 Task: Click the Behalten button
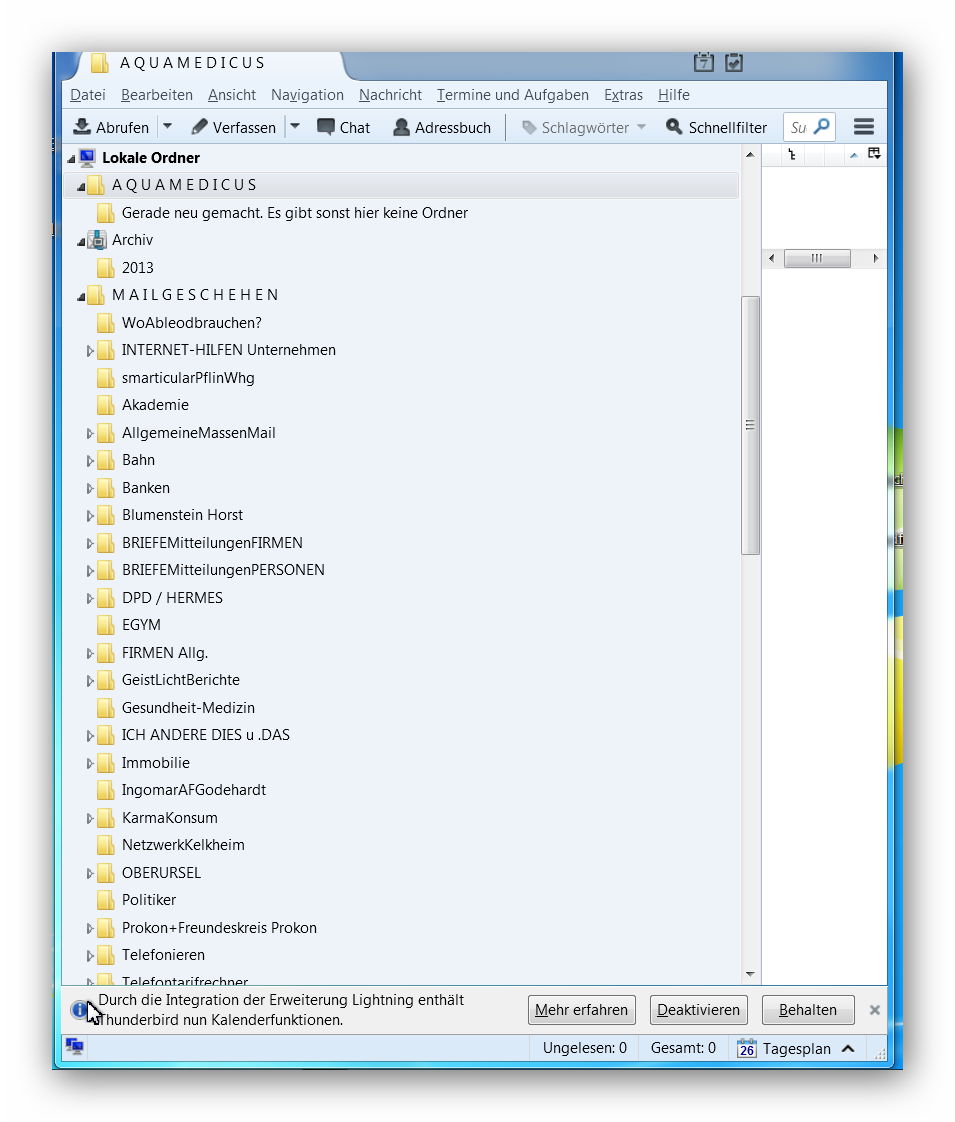click(x=808, y=1010)
